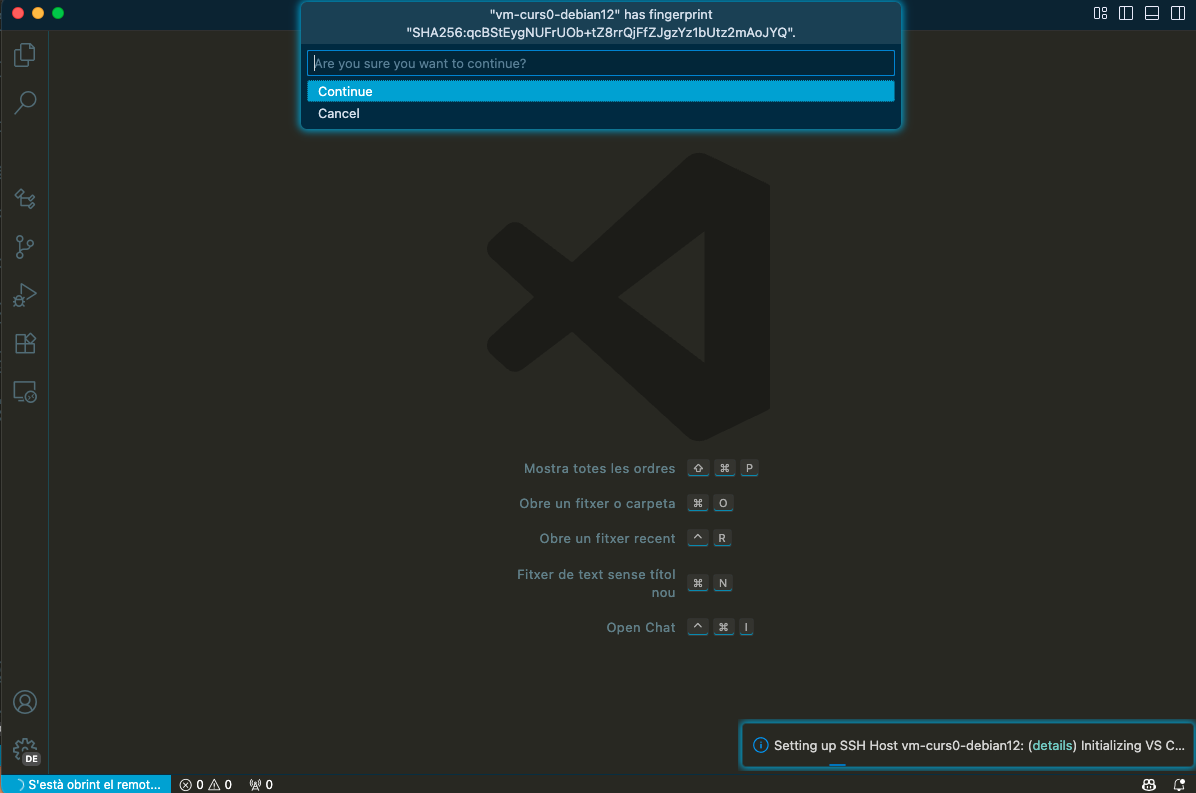Toggle the bottom panel
The height and width of the screenshot is (793, 1196).
coord(1152,13)
